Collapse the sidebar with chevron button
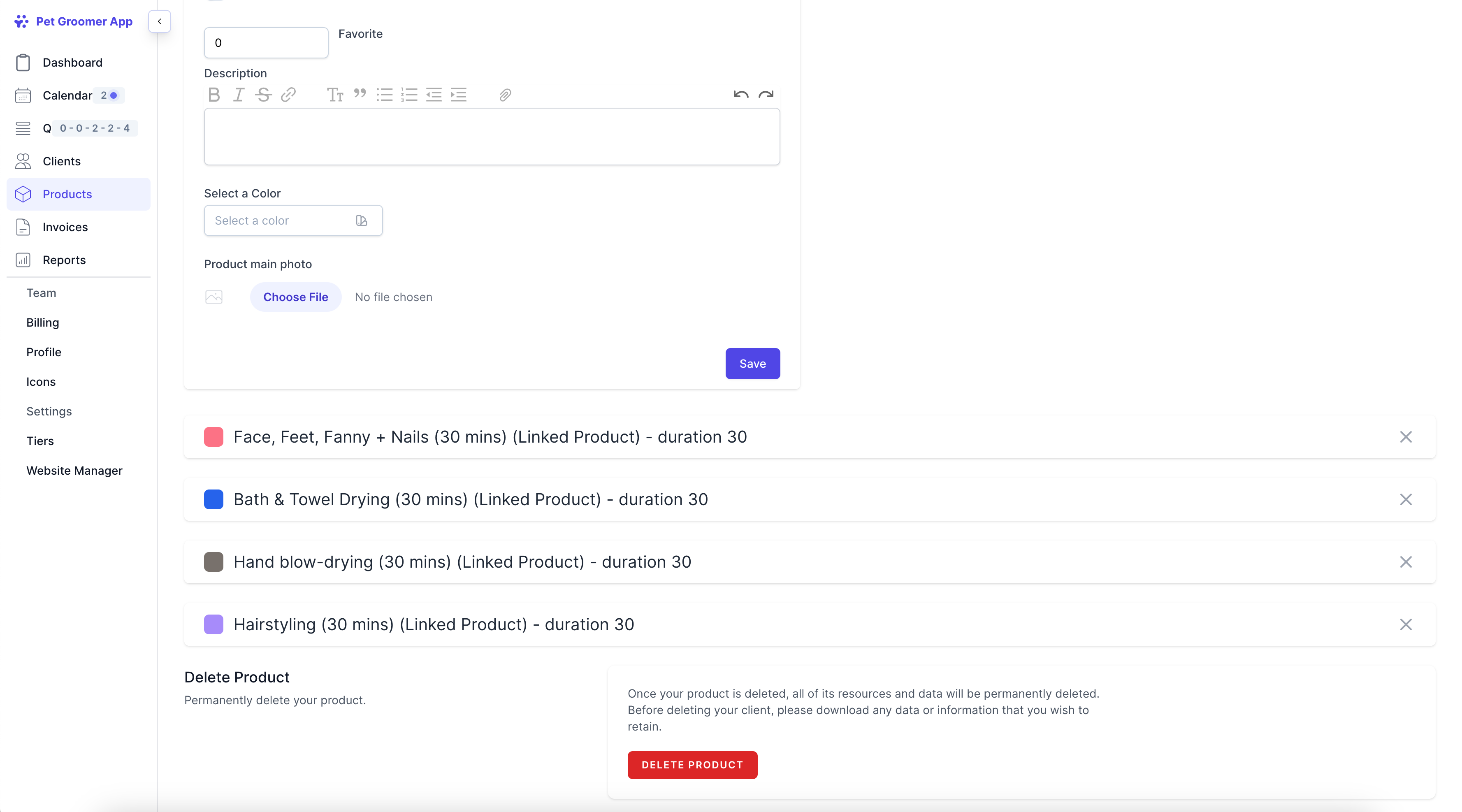Screen dimensions: 1462x812 (160, 21)
